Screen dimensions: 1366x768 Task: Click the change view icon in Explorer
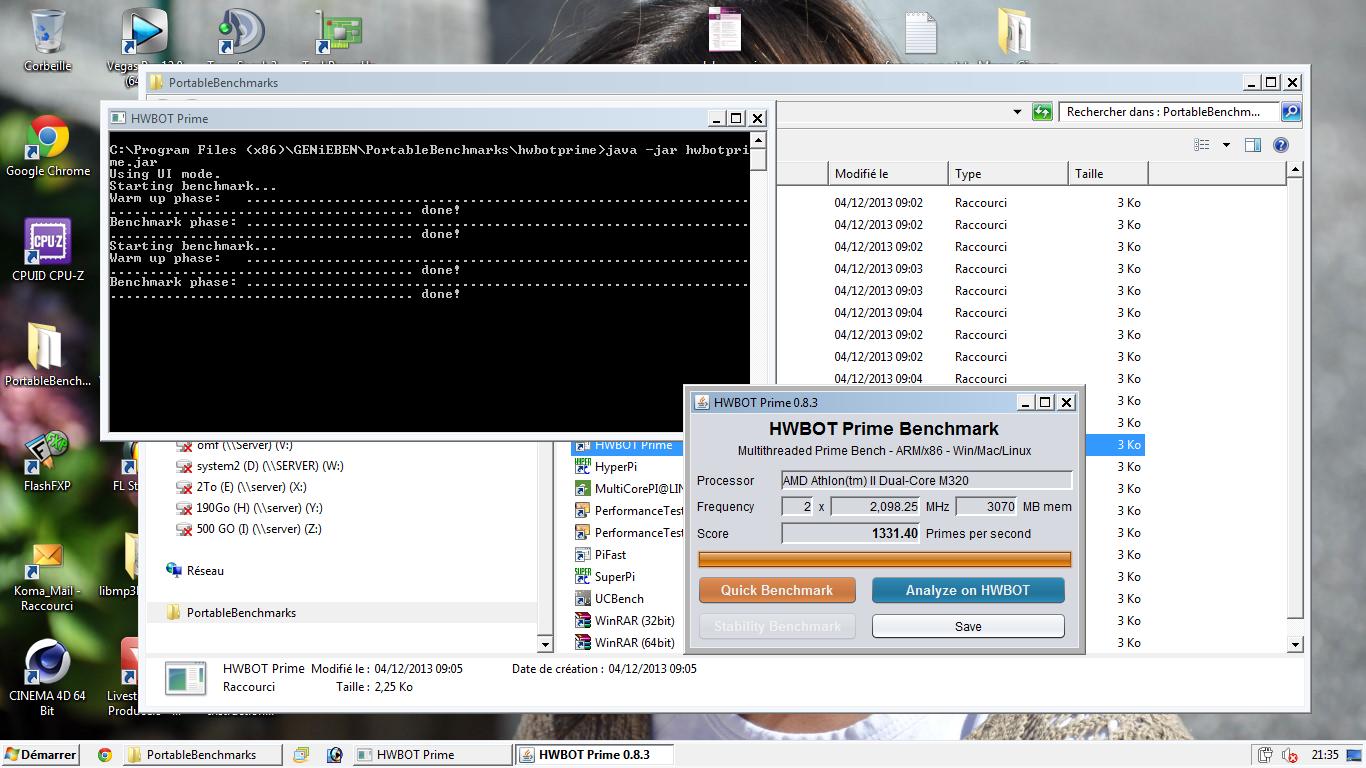point(1202,145)
